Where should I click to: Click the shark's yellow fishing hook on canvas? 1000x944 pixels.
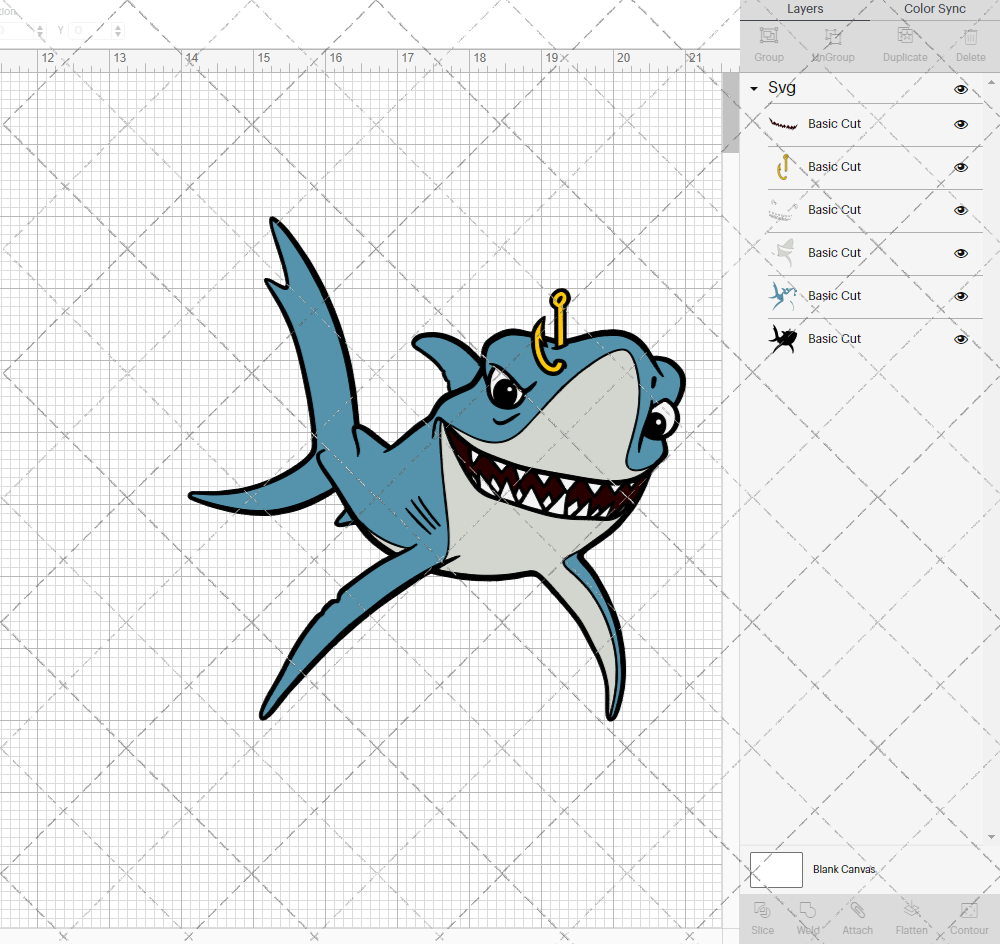pyautogui.click(x=552, y=332)
